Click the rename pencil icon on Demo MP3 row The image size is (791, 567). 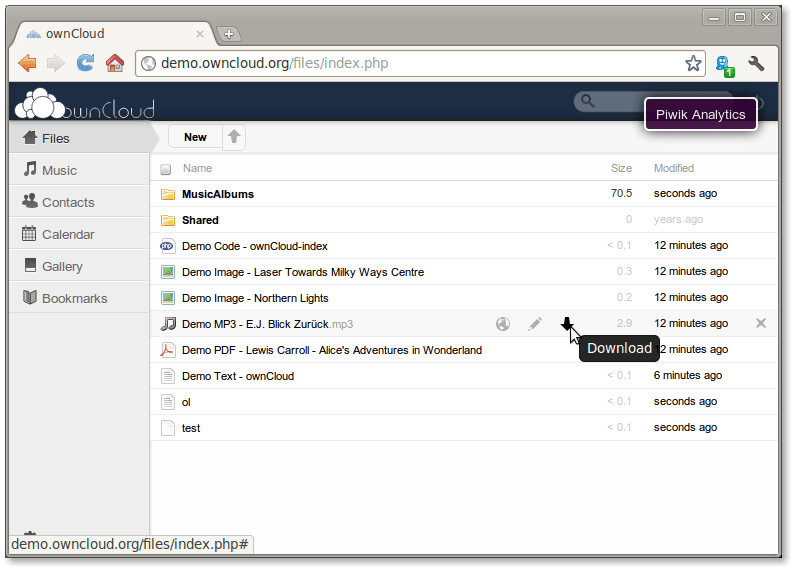pyautogui.click(x=535, y=324)
